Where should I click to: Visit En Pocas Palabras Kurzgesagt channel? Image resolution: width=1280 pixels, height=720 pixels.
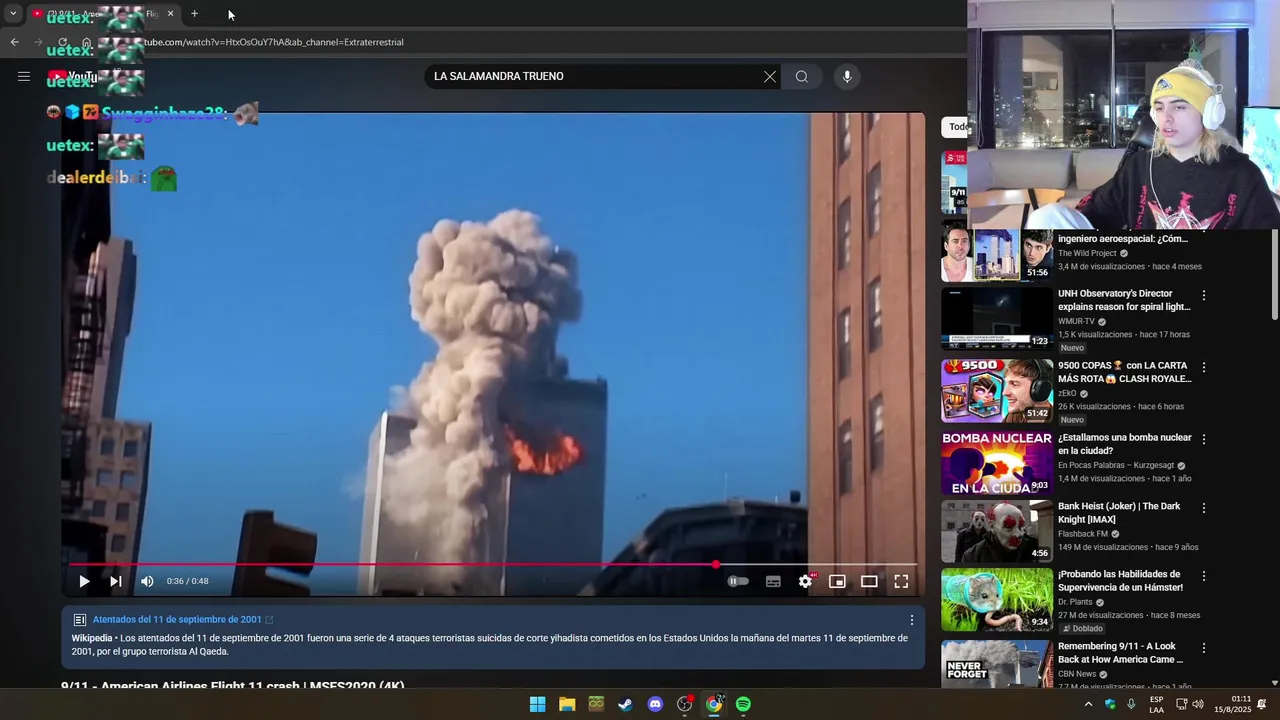1116,466
